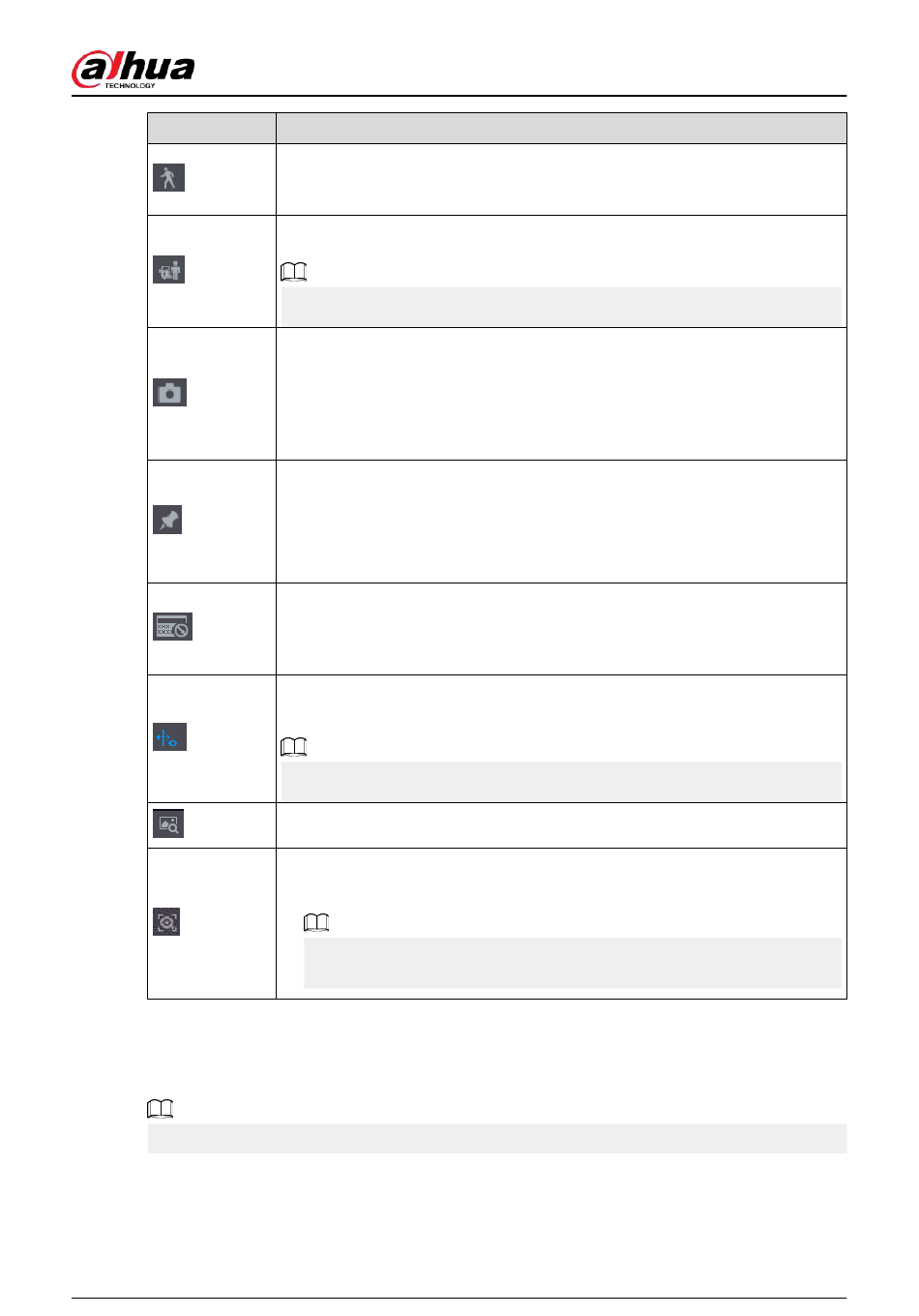
Task: Click the camera snapshot icon
Action: point(169,392)
